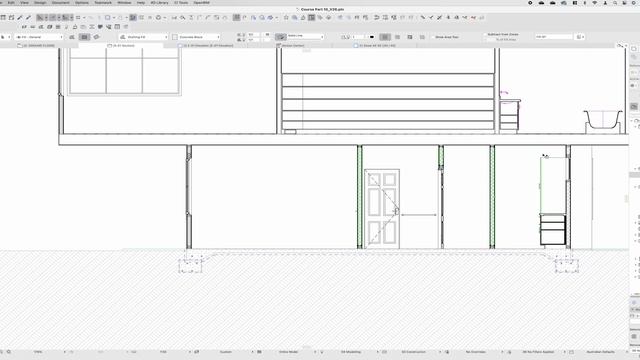Select the bathtub on the upper floor
This screenshot has height=360, width=640.
(x=603, y=121)
